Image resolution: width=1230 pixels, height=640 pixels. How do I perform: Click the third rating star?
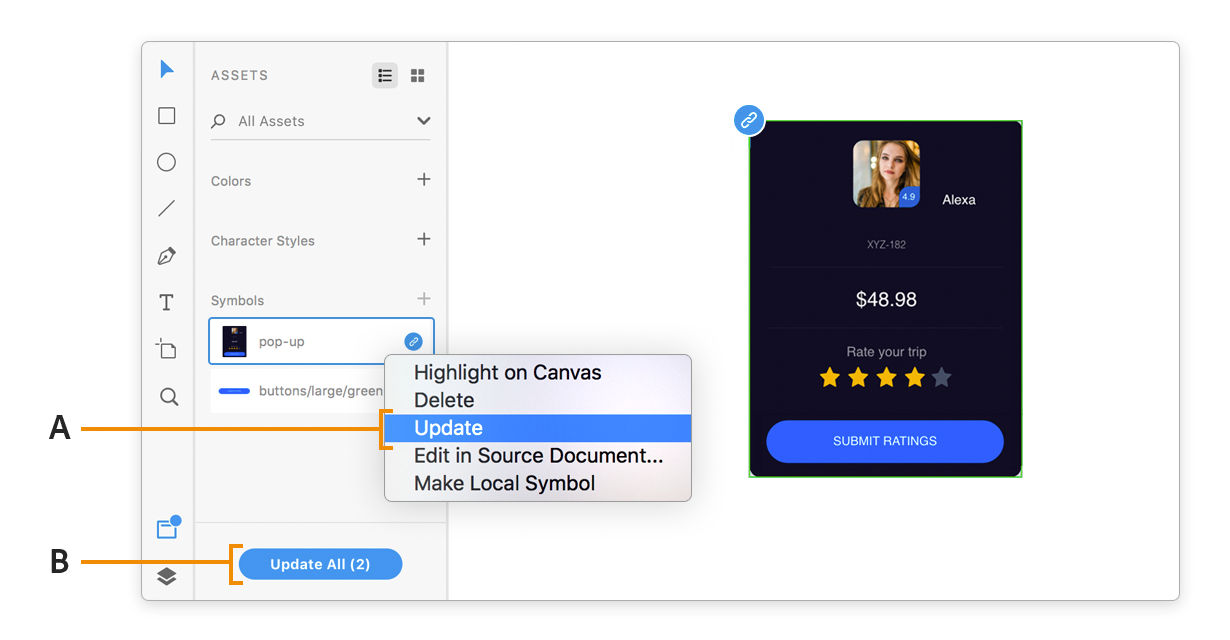[886, 377]
